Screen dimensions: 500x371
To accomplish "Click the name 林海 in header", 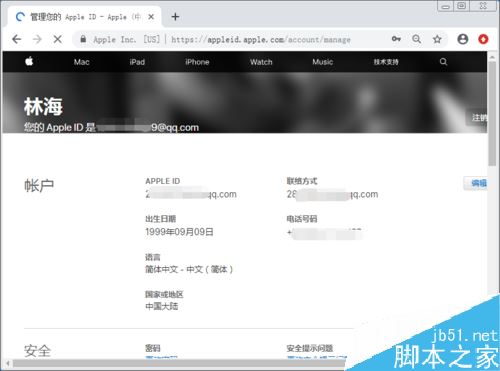I will [43, 107].
